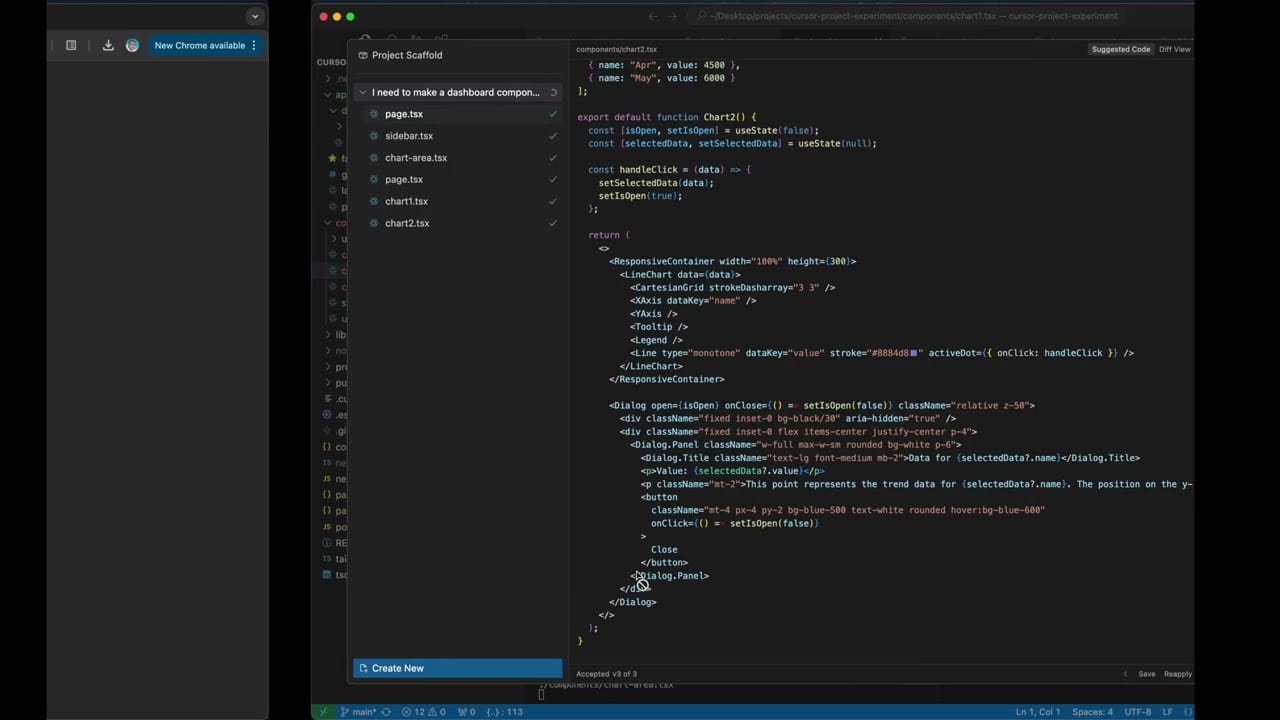This screenshot has height=720, width=1280.
Task: Select the page.tsx row above chart1.tsx
Action: [x=457, y=180]
